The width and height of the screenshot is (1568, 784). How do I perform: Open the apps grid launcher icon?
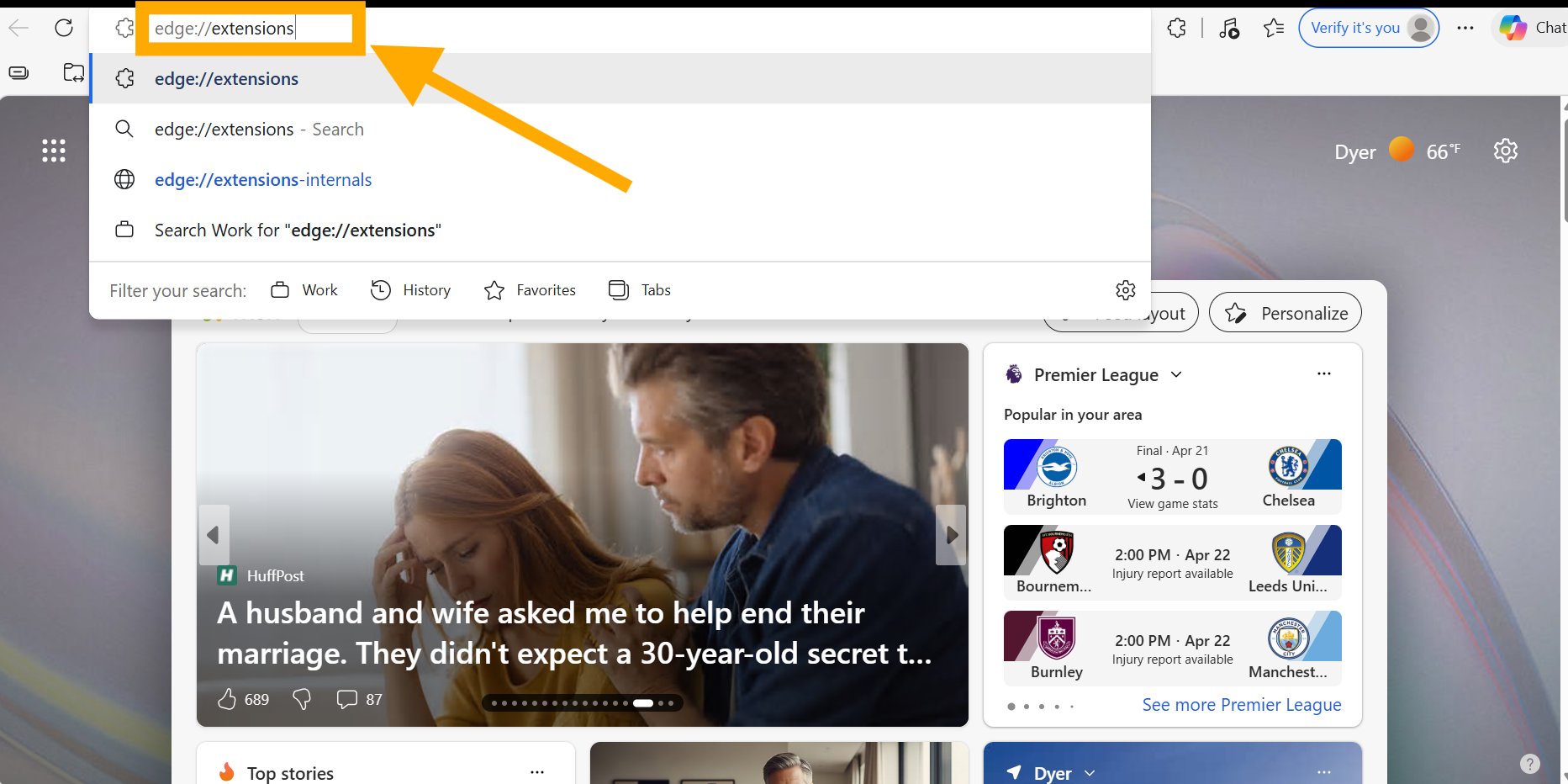tap(54, 151)
